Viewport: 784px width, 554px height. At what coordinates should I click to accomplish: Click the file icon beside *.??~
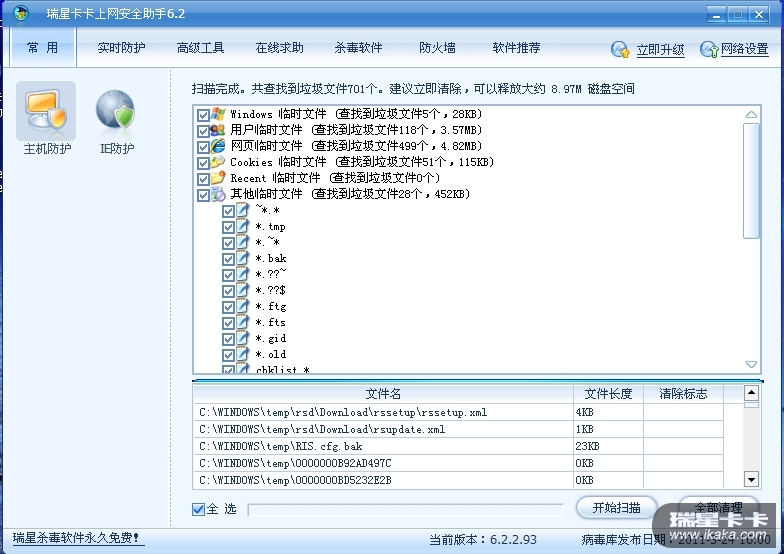point(242,274)
